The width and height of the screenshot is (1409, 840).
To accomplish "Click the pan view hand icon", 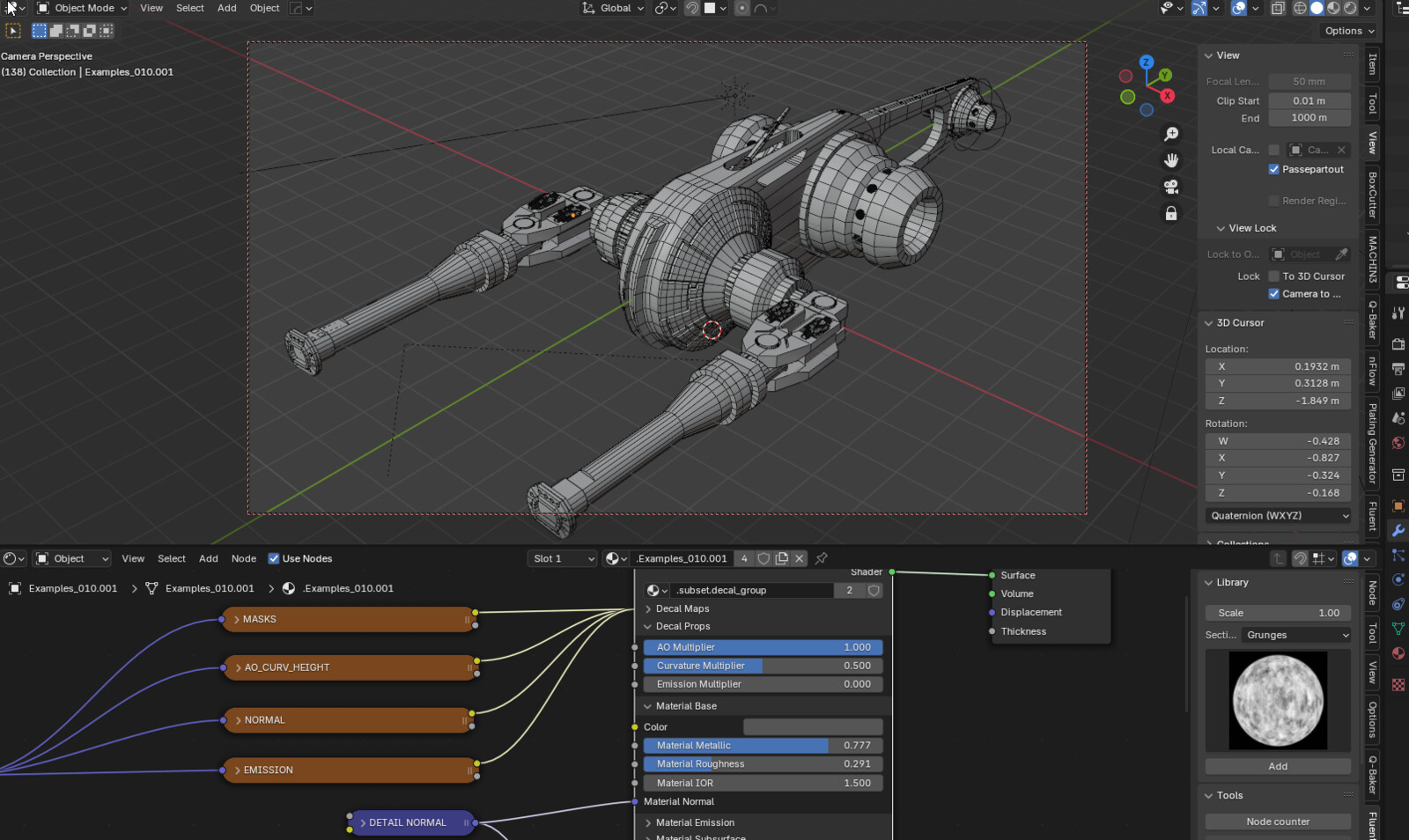I will (1171, 160).
